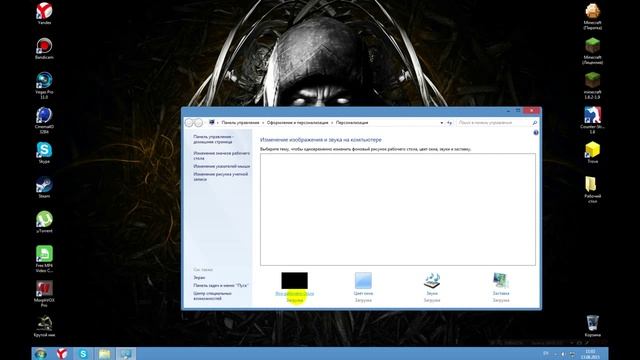
Task: Expand the address bar history dropdown arrow
Action: coord(442,122)
